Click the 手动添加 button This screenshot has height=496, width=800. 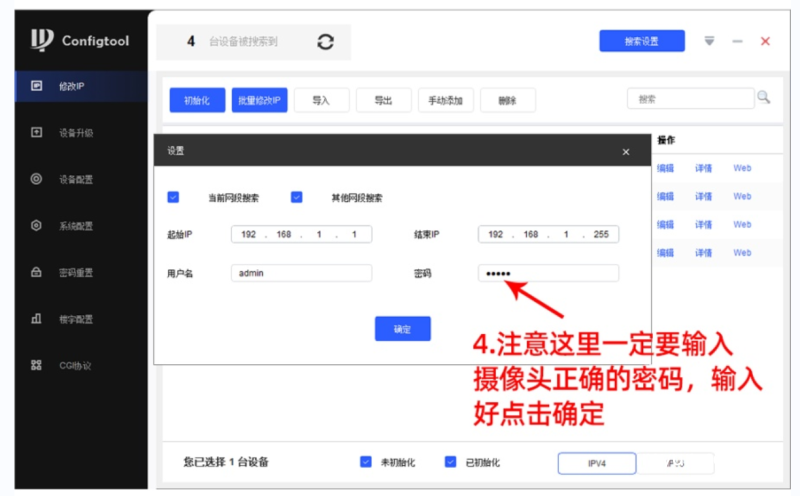(445, 100)
